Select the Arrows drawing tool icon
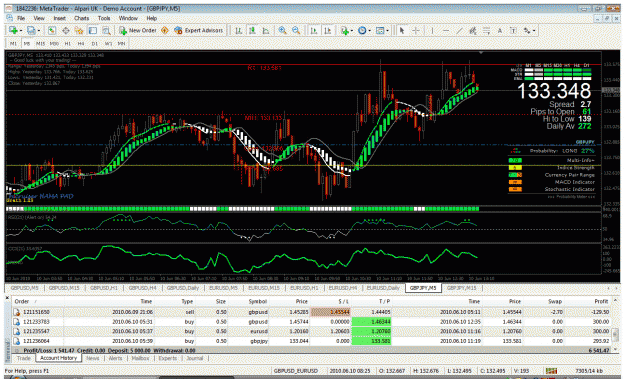This screenshot has width=625, height=379. [x=527, y=30]
